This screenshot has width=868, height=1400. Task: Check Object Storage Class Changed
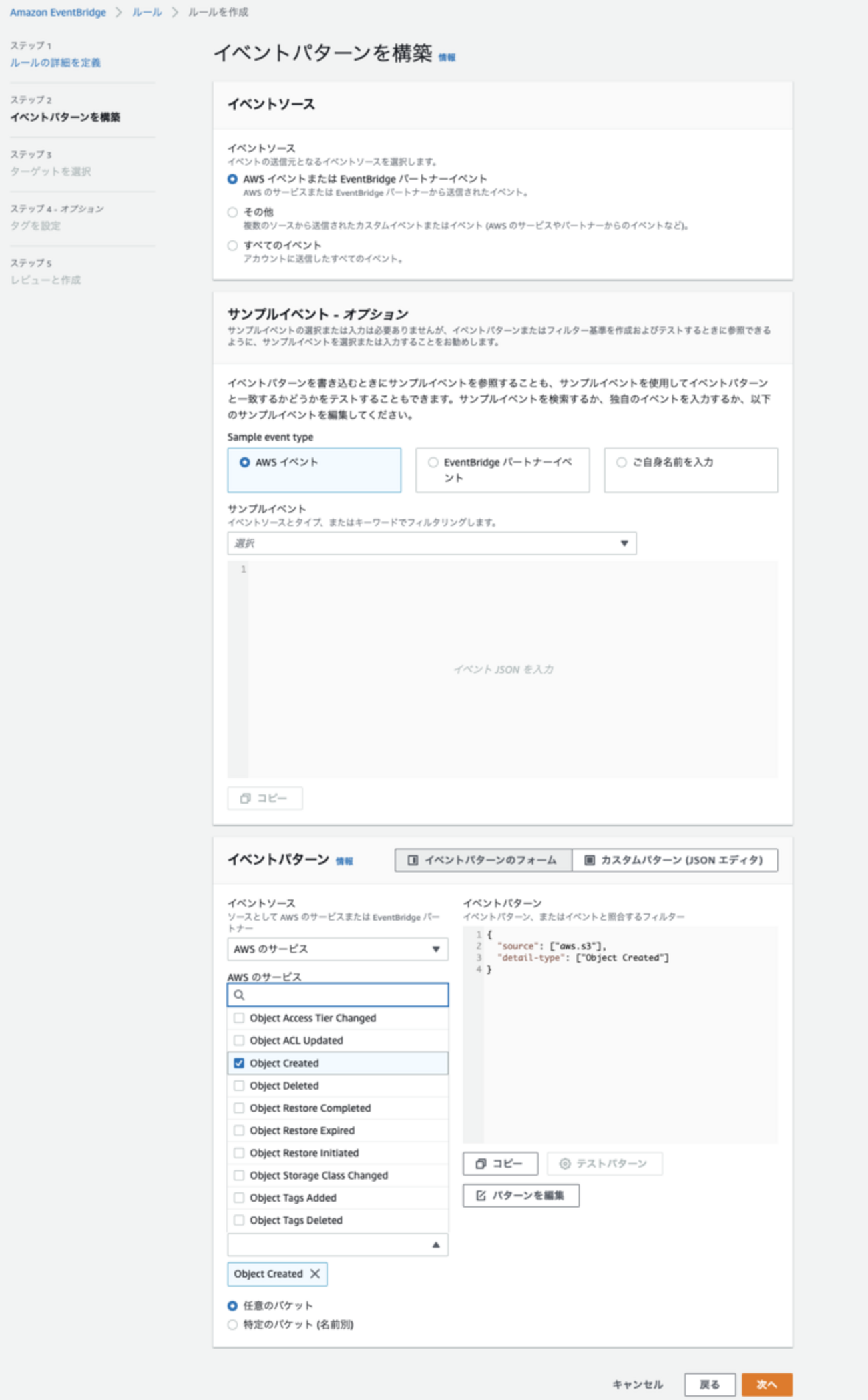pyautogui.click(x=239, y=1176)
